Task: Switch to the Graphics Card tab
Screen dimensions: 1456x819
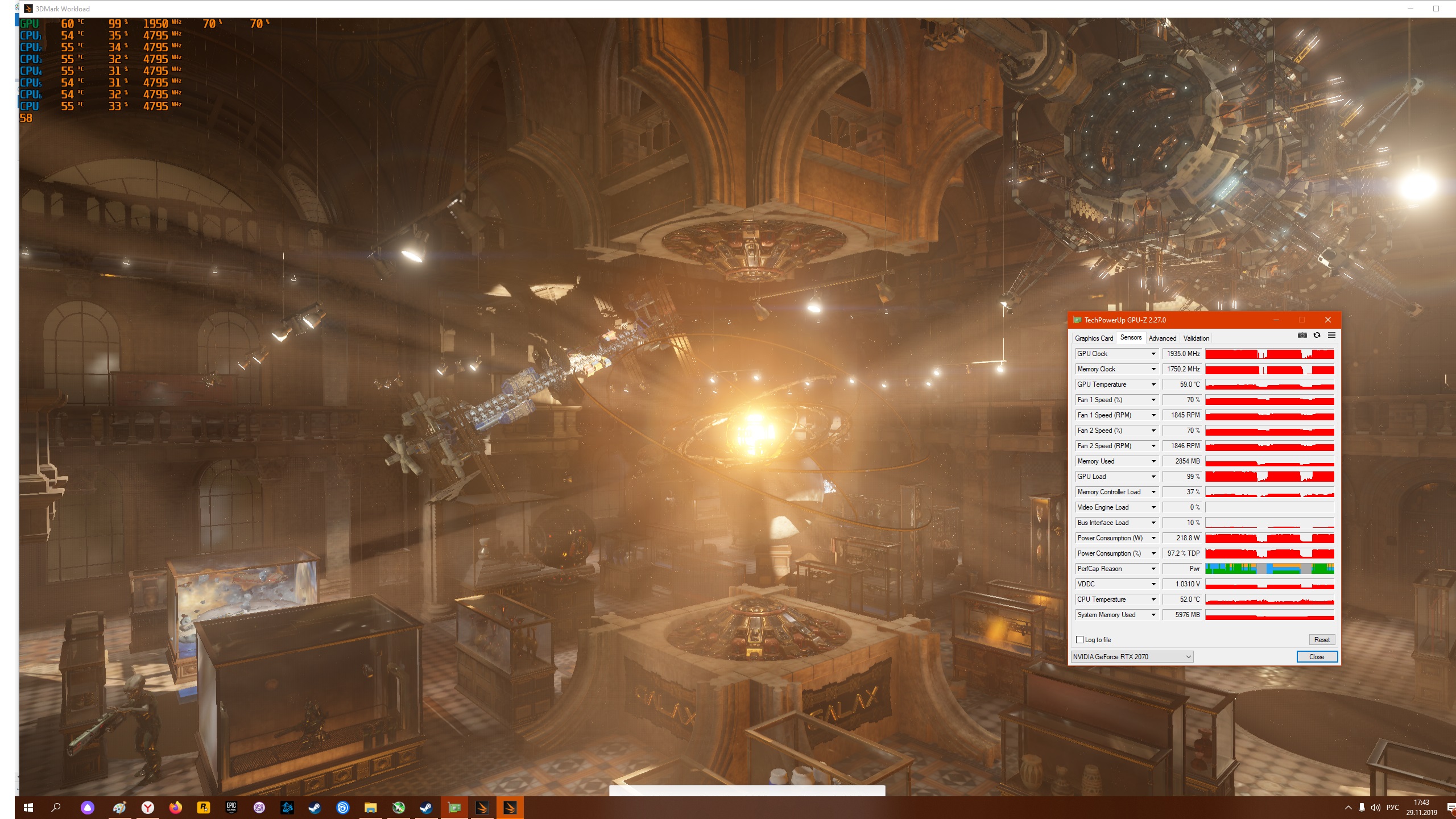Action: [1094, 338]
